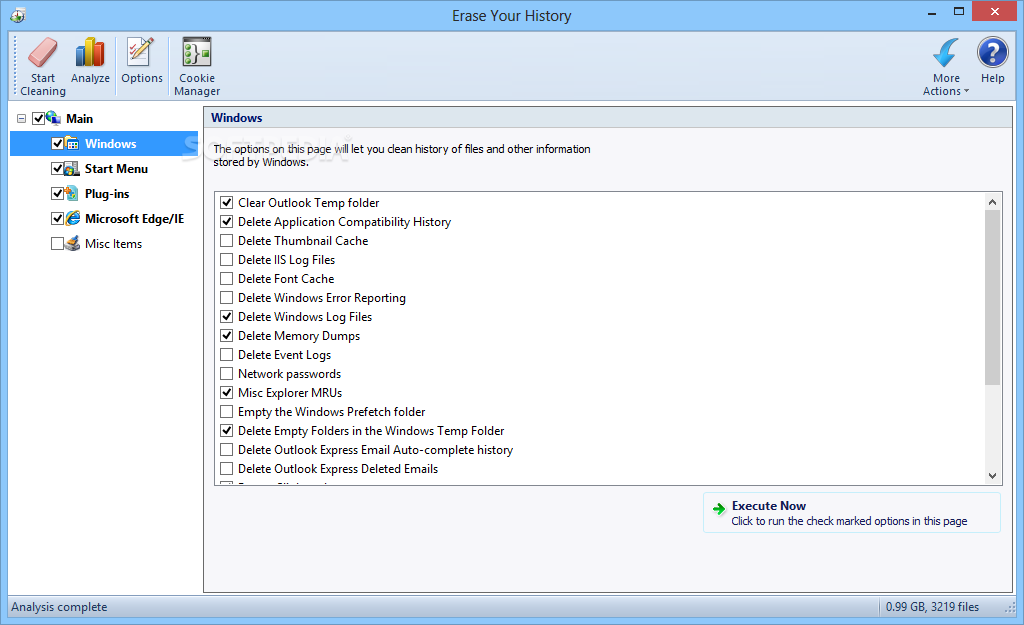Enable Empty the Windows Prefetch folder
Screen dimensions: 1024x625
(227, 411)
